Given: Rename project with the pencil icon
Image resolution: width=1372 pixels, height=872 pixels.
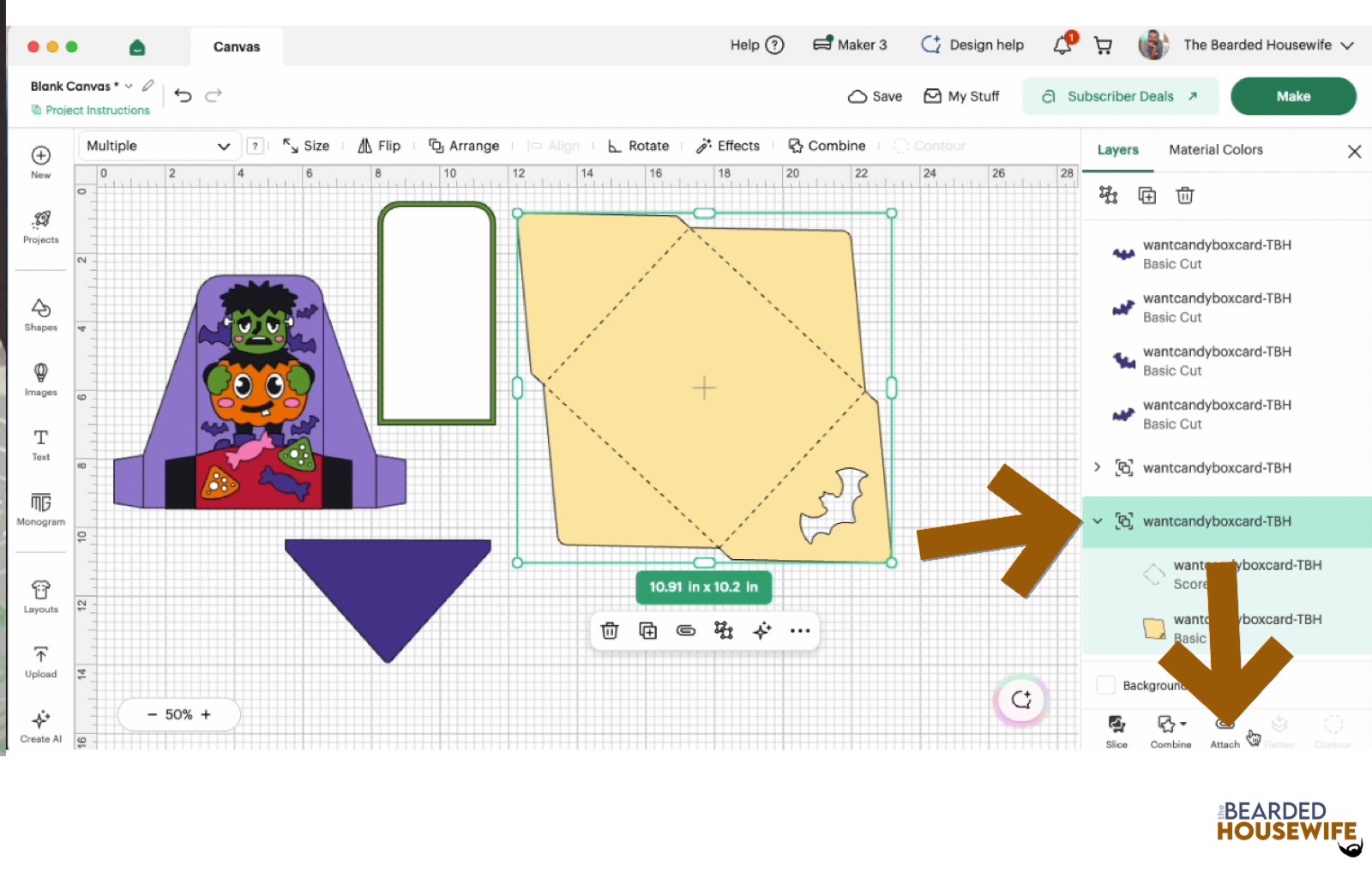Looking at the screenshot, I should click(148, 86).
